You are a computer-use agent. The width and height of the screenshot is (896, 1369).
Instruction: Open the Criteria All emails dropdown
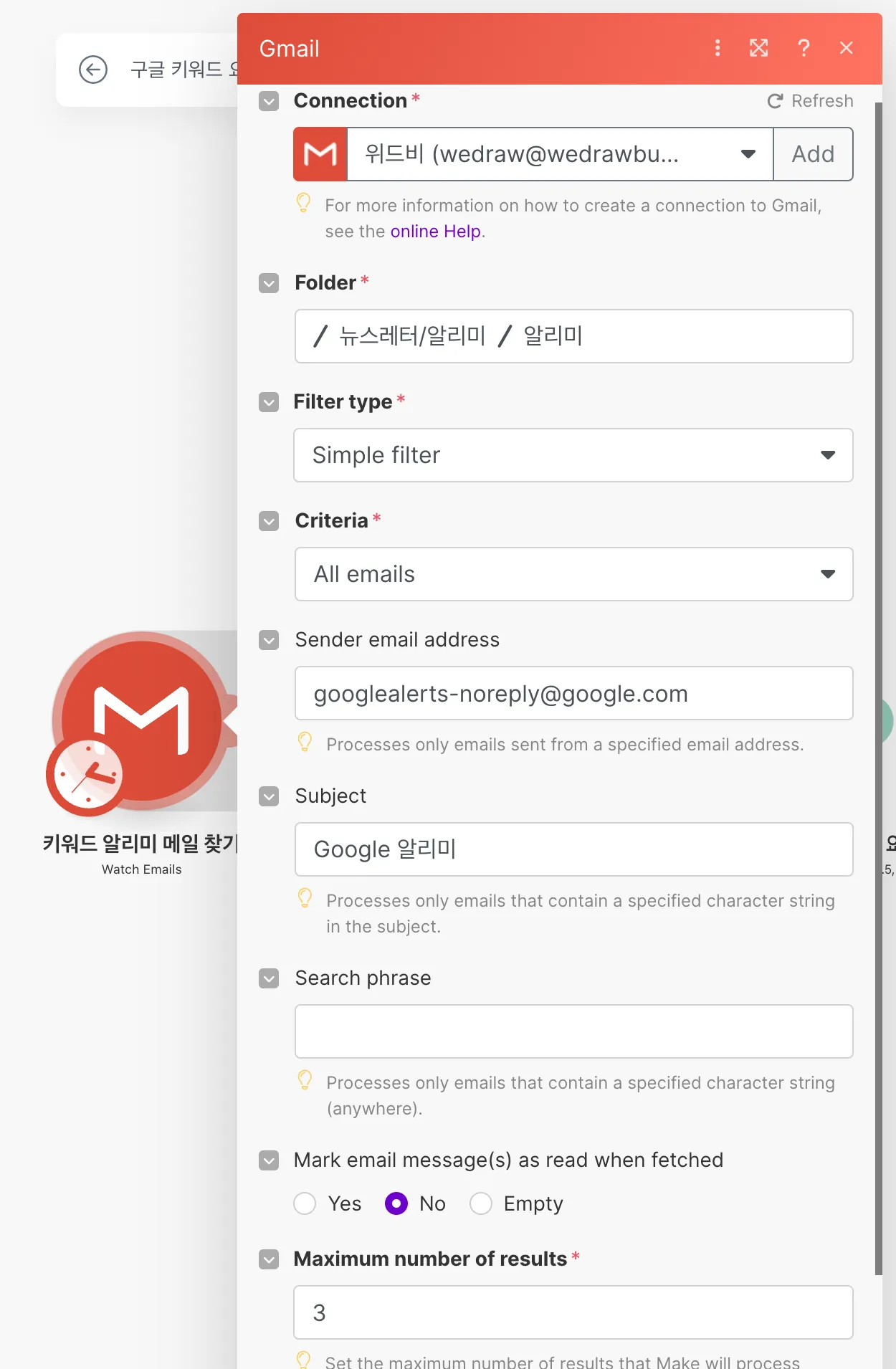click(x=573, y=574)
